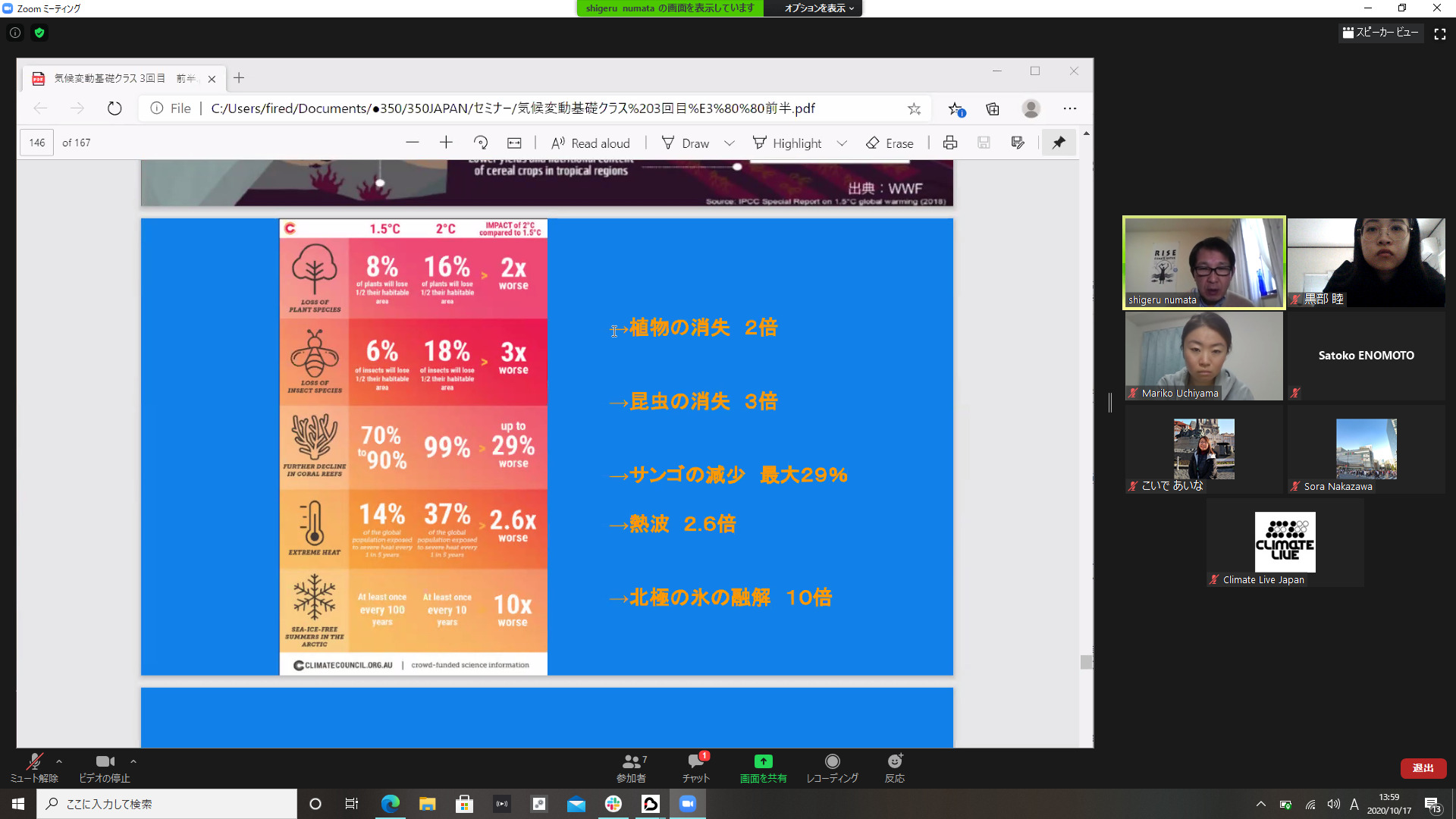Click the Read aloud button

click(x=590, y=143)
